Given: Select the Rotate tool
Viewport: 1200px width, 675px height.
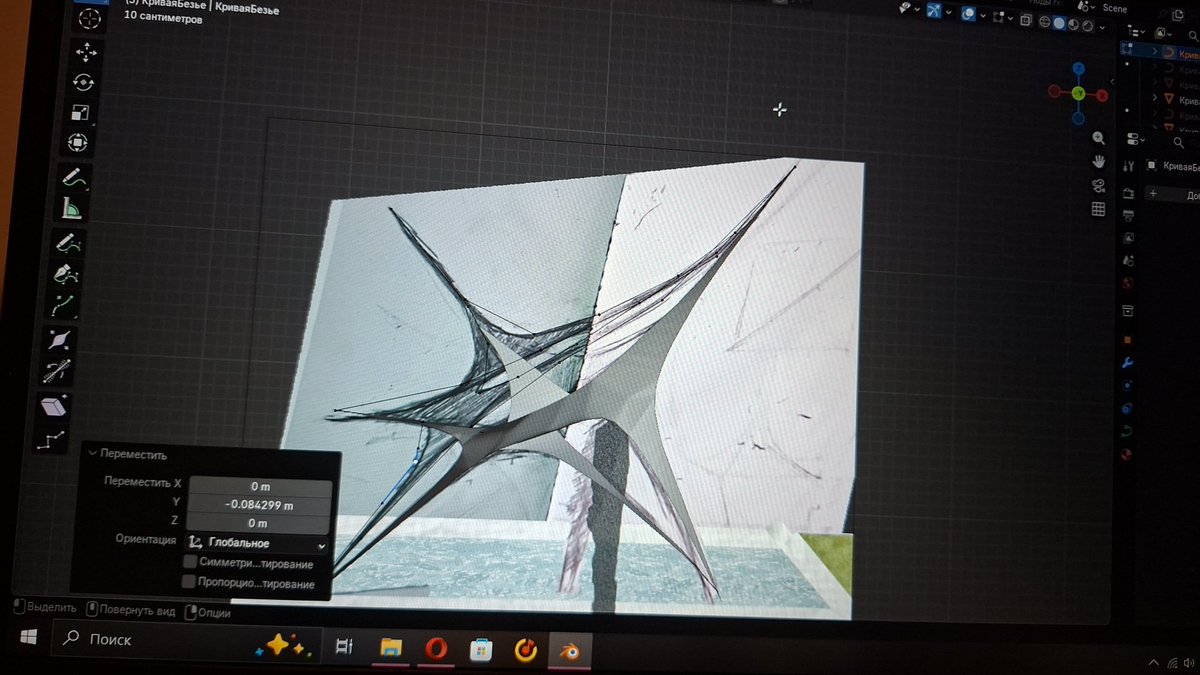Looking at the screenshot, I should [x=84, y=82].
